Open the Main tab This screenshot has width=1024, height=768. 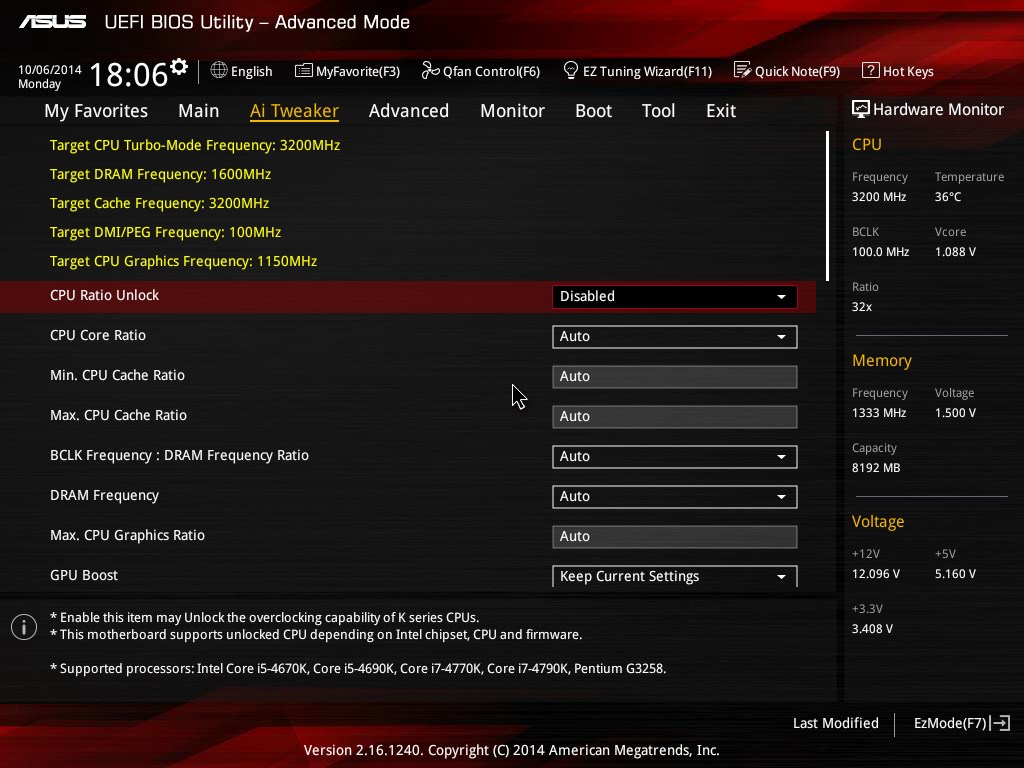[199, 111]
